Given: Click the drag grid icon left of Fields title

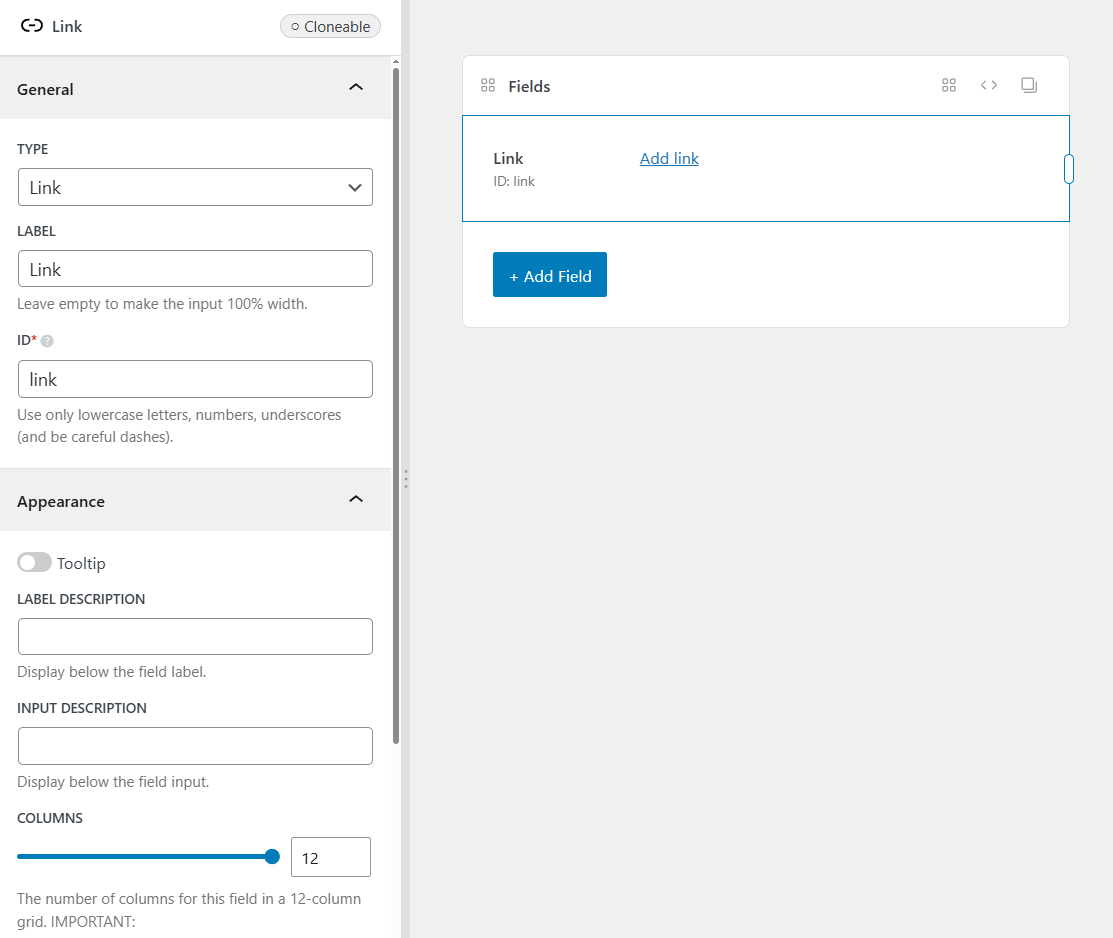Looking at the screenshot, I should (488, 86).
